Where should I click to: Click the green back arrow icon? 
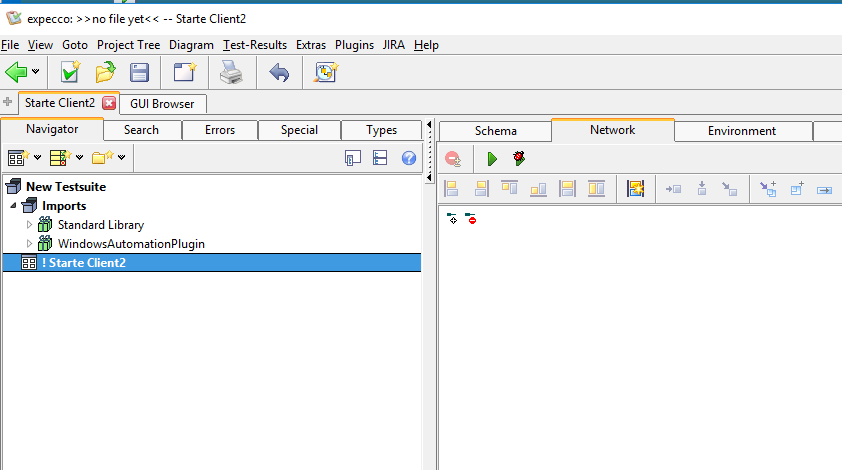tap(16, 72)
